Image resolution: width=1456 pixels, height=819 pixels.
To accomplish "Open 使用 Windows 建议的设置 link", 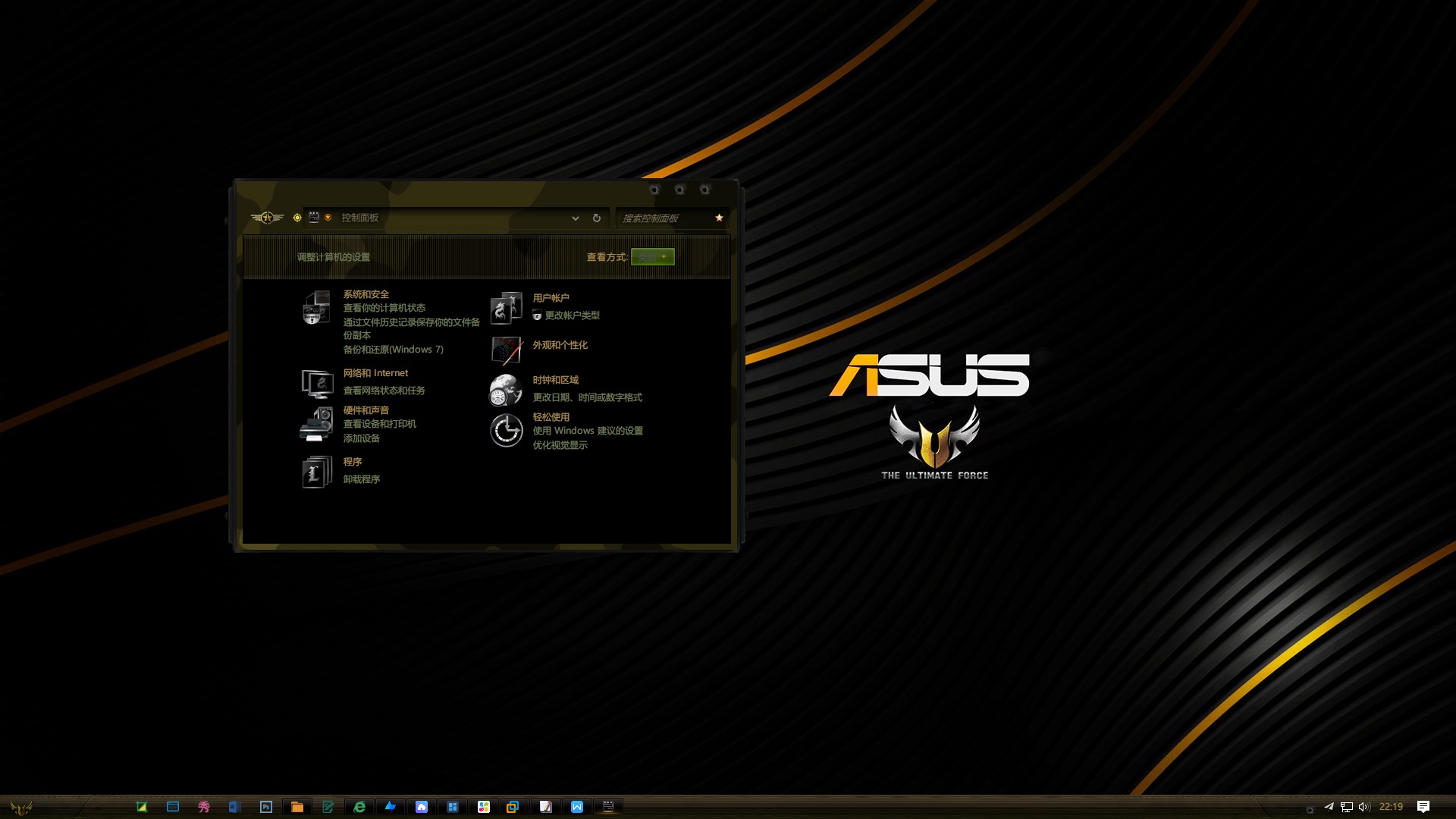I will click(x=588, y=431).
